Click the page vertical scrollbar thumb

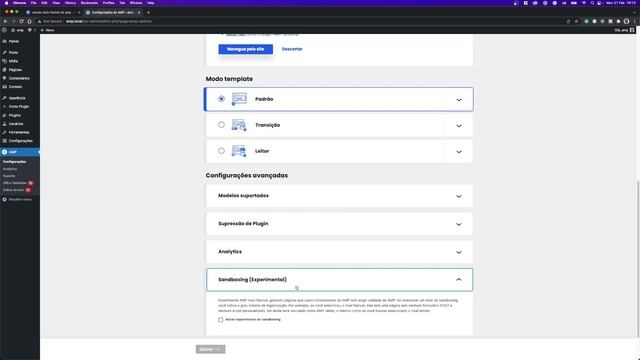[638, 259]
